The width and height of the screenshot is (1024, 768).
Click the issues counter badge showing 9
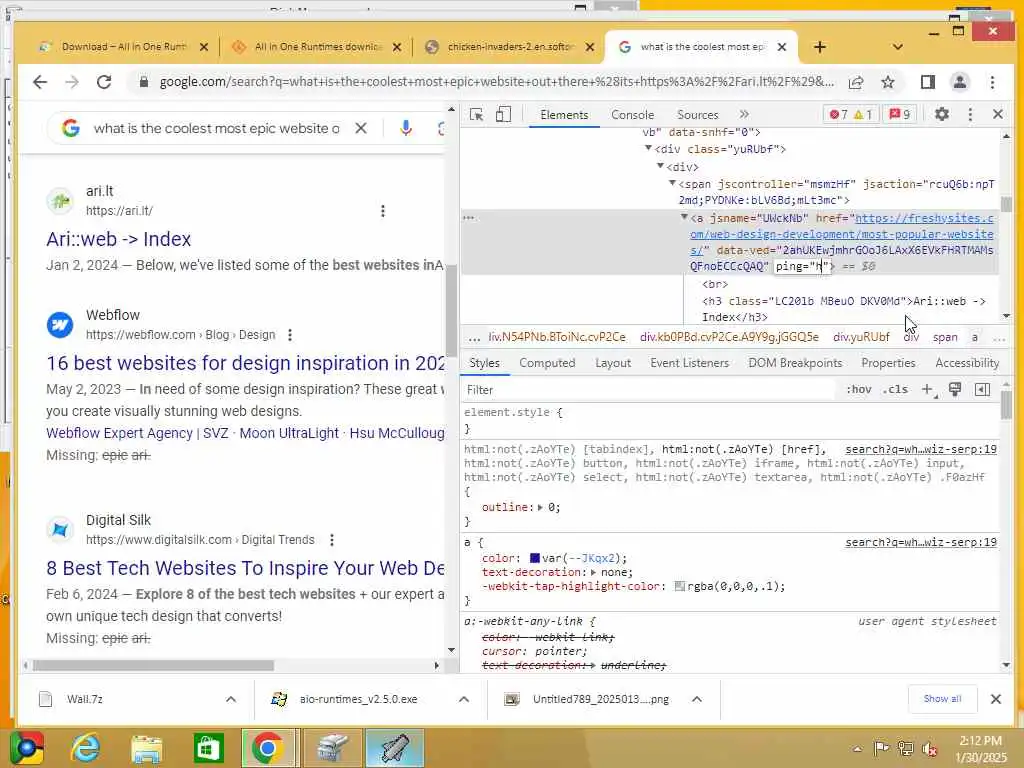pyautogui.click(x=899, y=114)
